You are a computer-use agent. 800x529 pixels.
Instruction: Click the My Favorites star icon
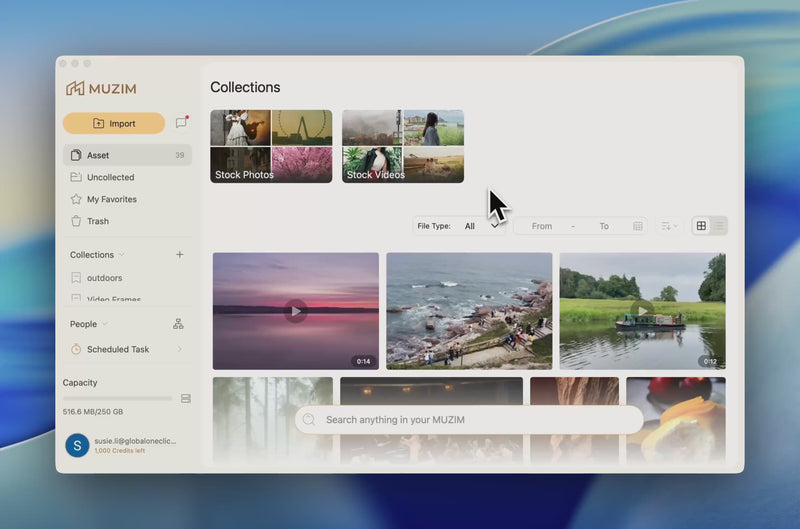pos(76,199)
